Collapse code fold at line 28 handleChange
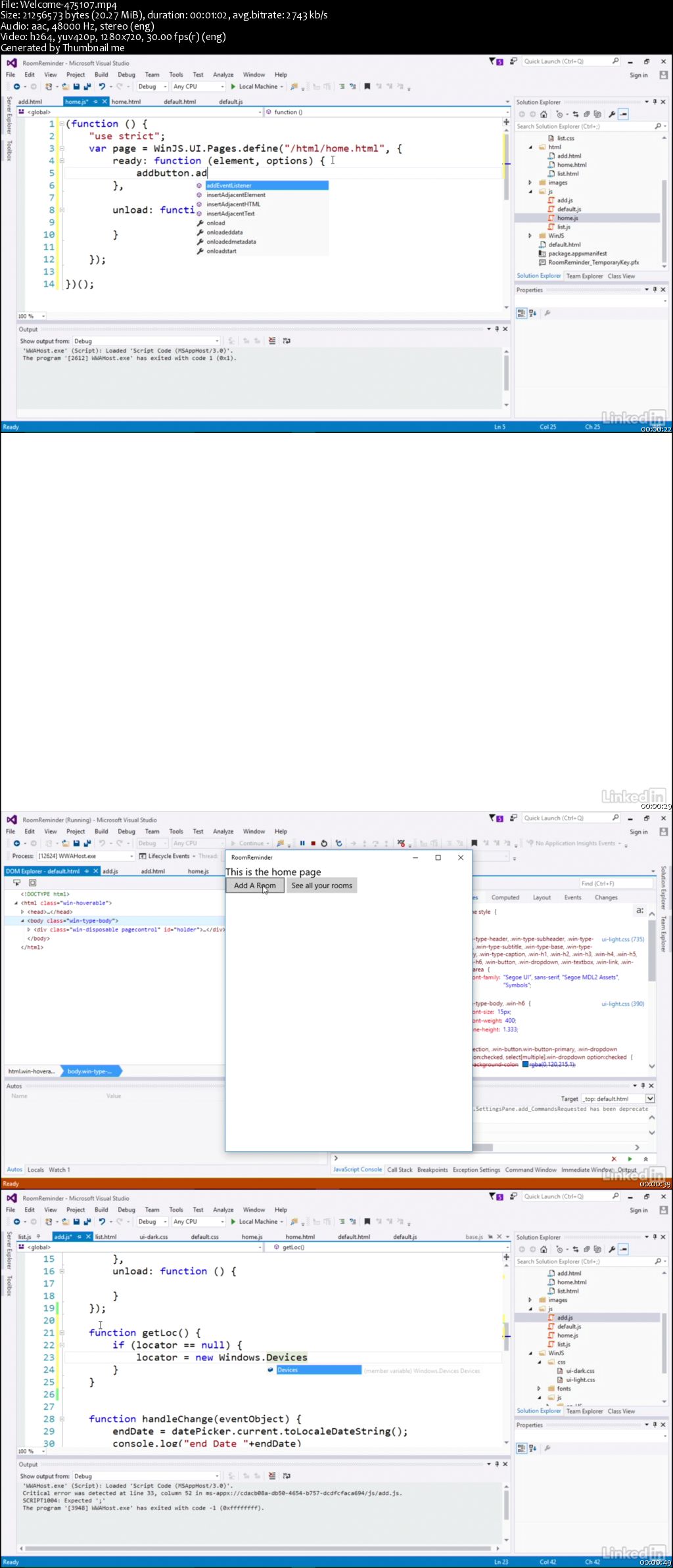 coord(62,1419)
